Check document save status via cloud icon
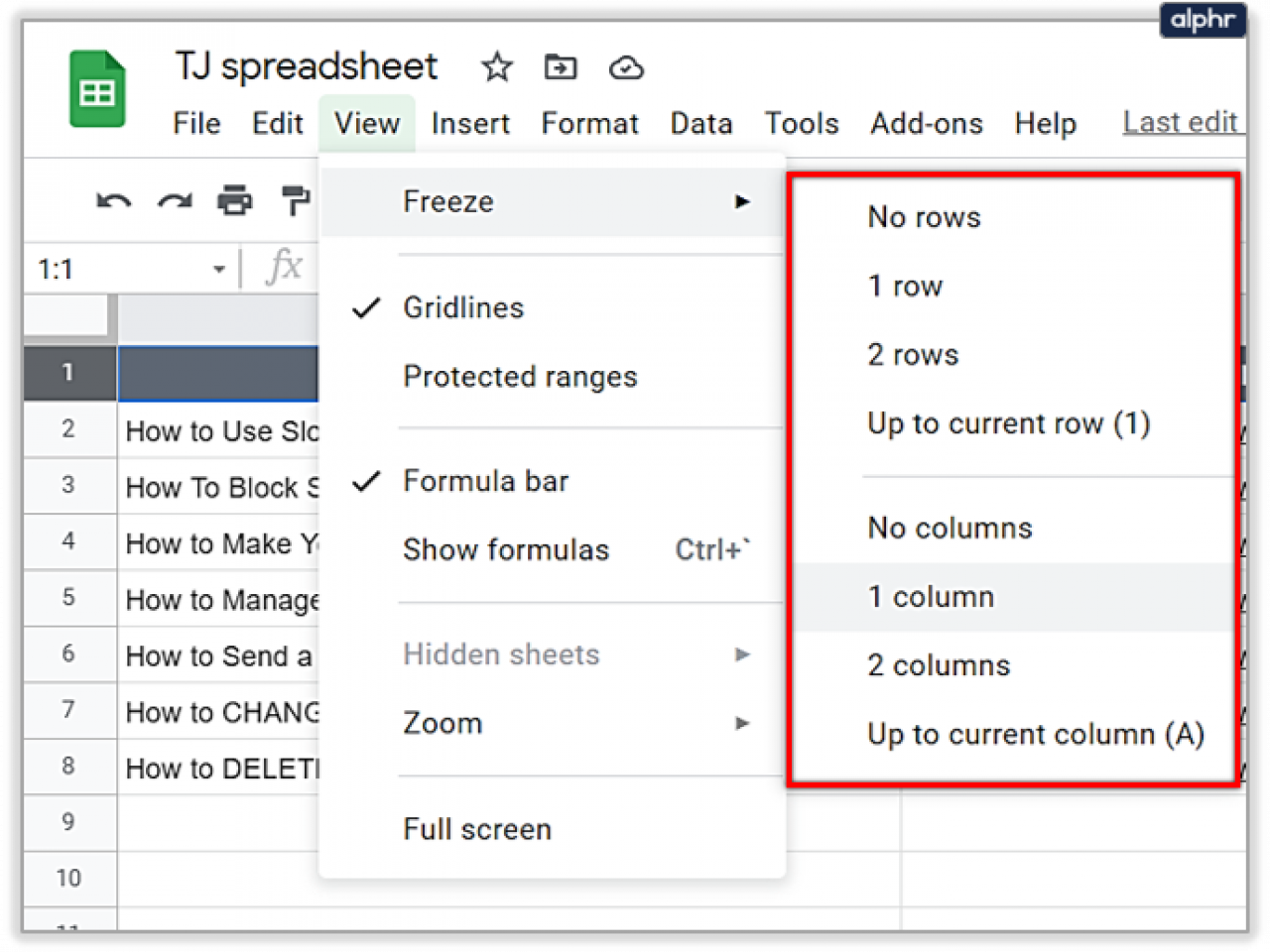Image resolution: width=1270 pixels, height=952 pixels. click(626, 67)
